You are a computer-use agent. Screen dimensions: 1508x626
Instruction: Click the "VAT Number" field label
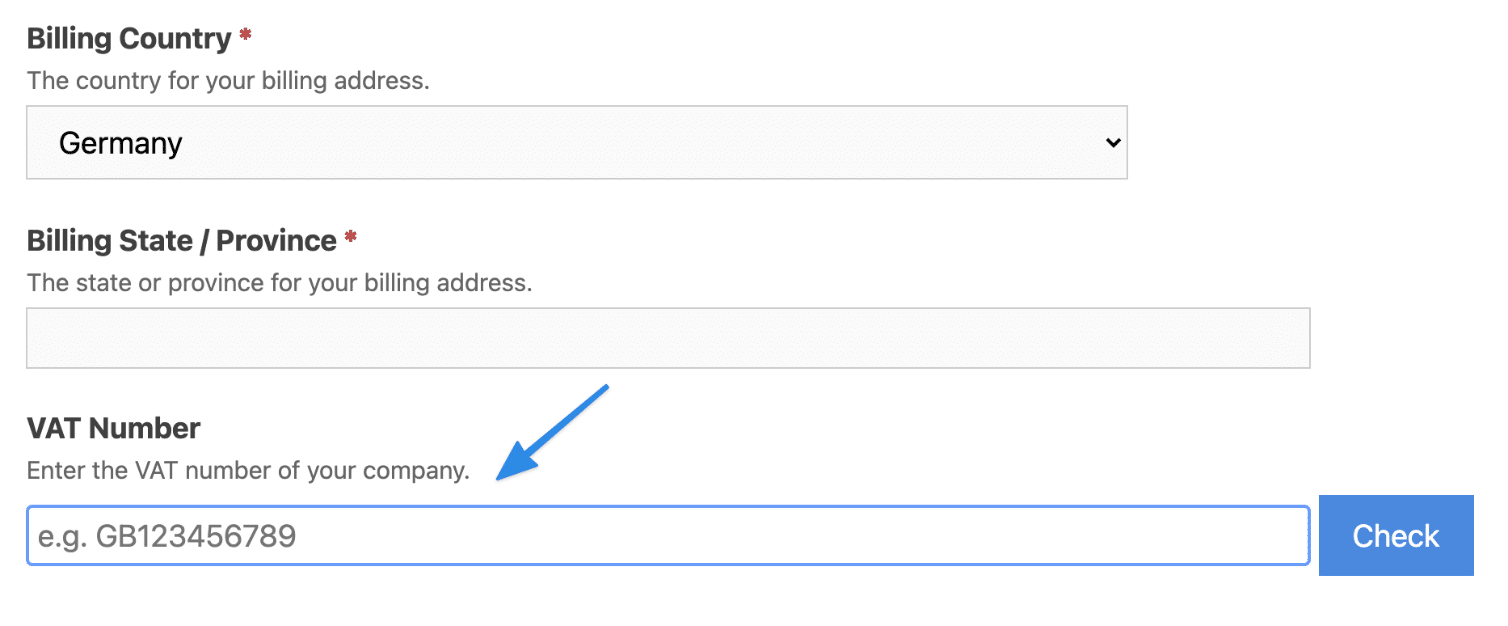tap(113, 428)
